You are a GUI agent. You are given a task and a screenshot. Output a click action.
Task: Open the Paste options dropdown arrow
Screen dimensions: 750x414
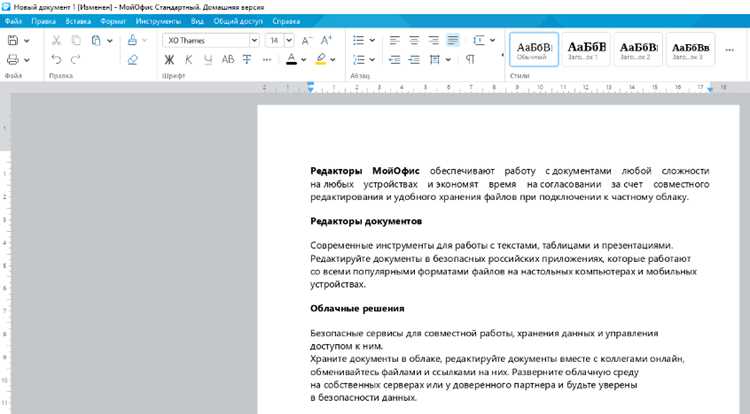110,41
